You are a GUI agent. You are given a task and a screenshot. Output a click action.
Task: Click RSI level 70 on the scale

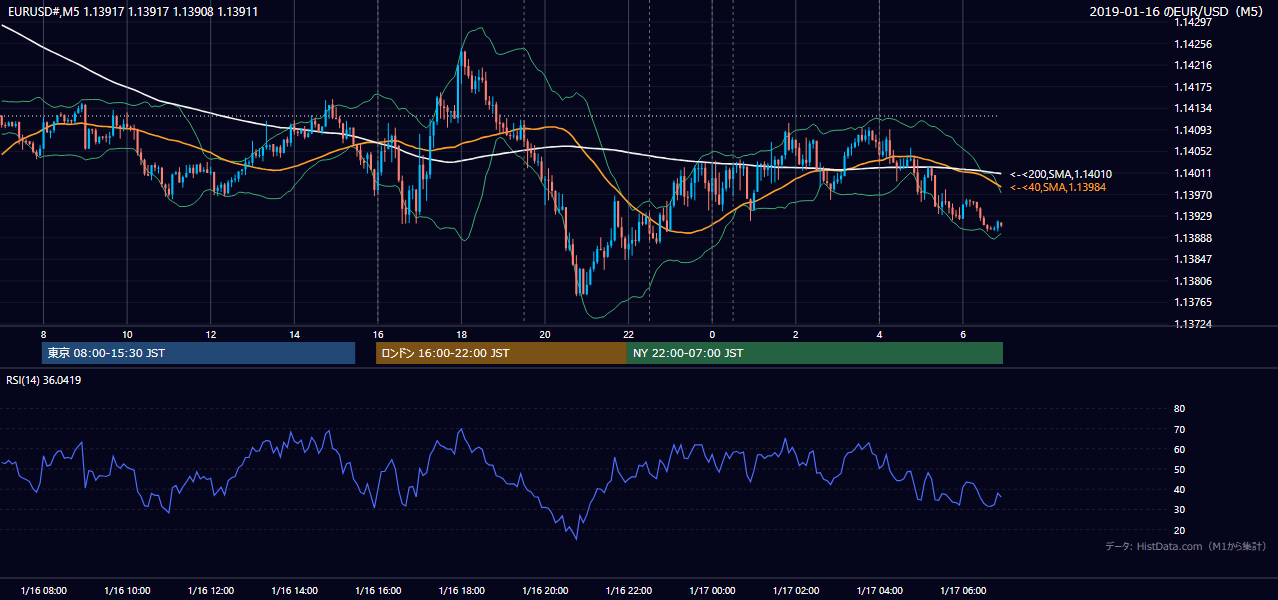coord(1179,429)
